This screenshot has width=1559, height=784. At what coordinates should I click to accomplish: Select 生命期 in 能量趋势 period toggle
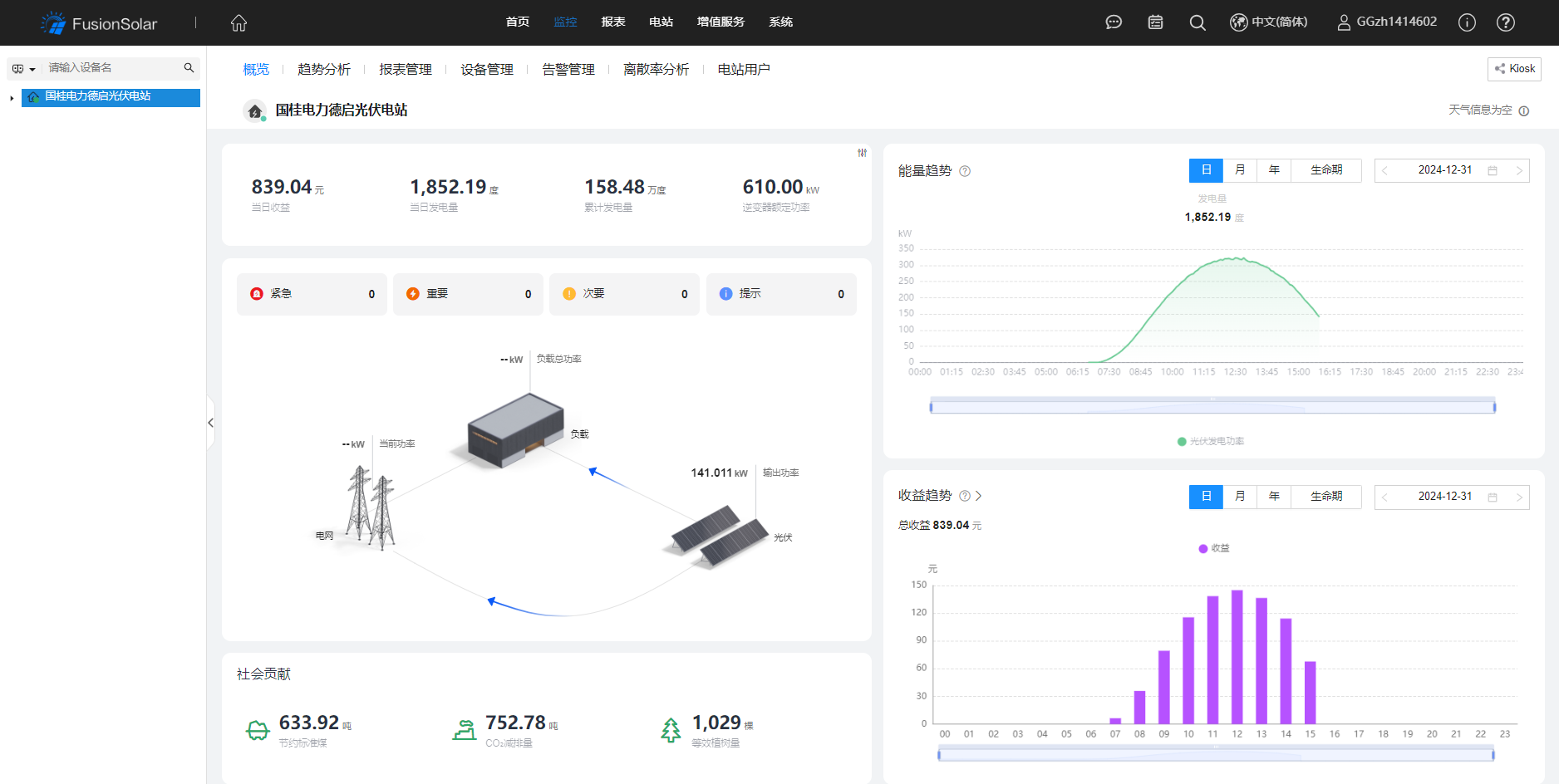[x=1326, y=170]
